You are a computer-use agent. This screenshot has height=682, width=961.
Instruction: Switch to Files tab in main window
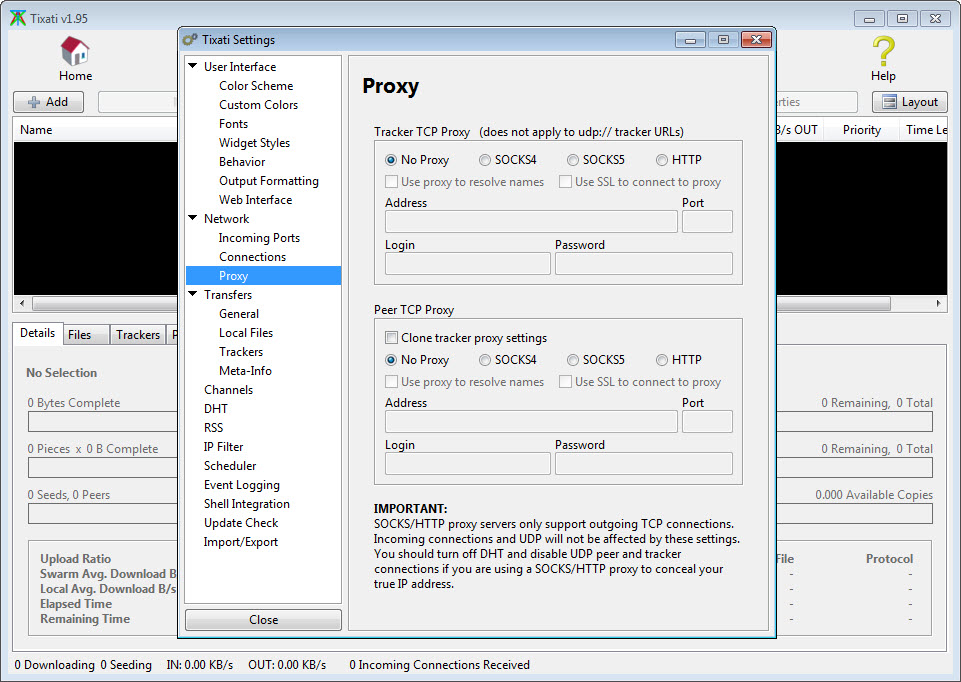click(x=86, y=335)
